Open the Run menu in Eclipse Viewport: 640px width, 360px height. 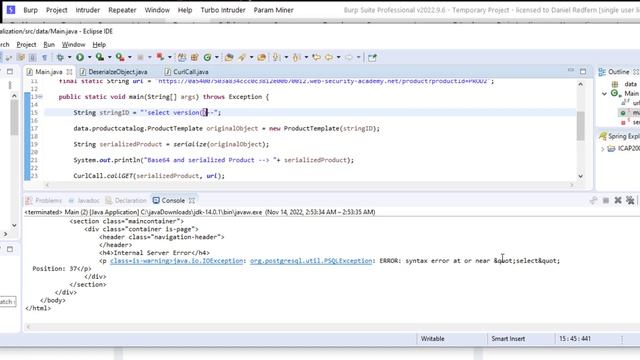coord(49,44)
